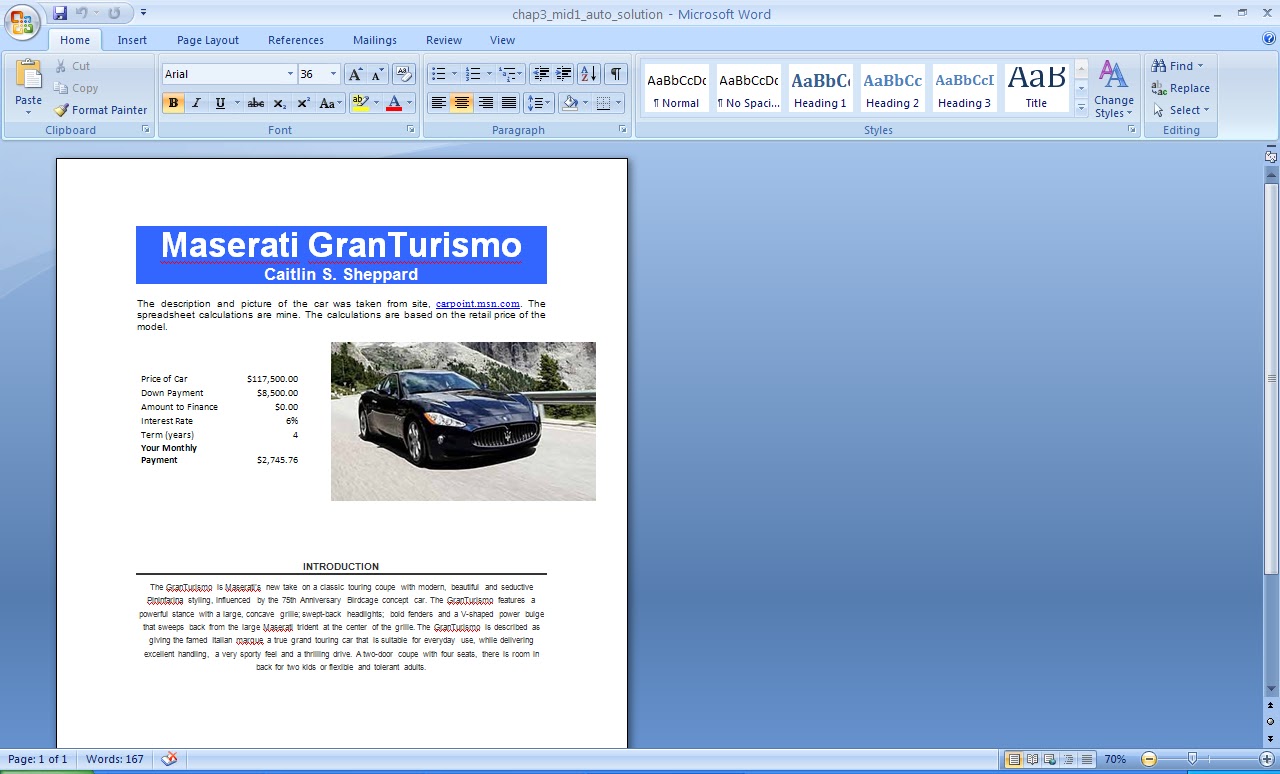Cut the selected text
Screen dimensions: 1280x774
(71, 66)
